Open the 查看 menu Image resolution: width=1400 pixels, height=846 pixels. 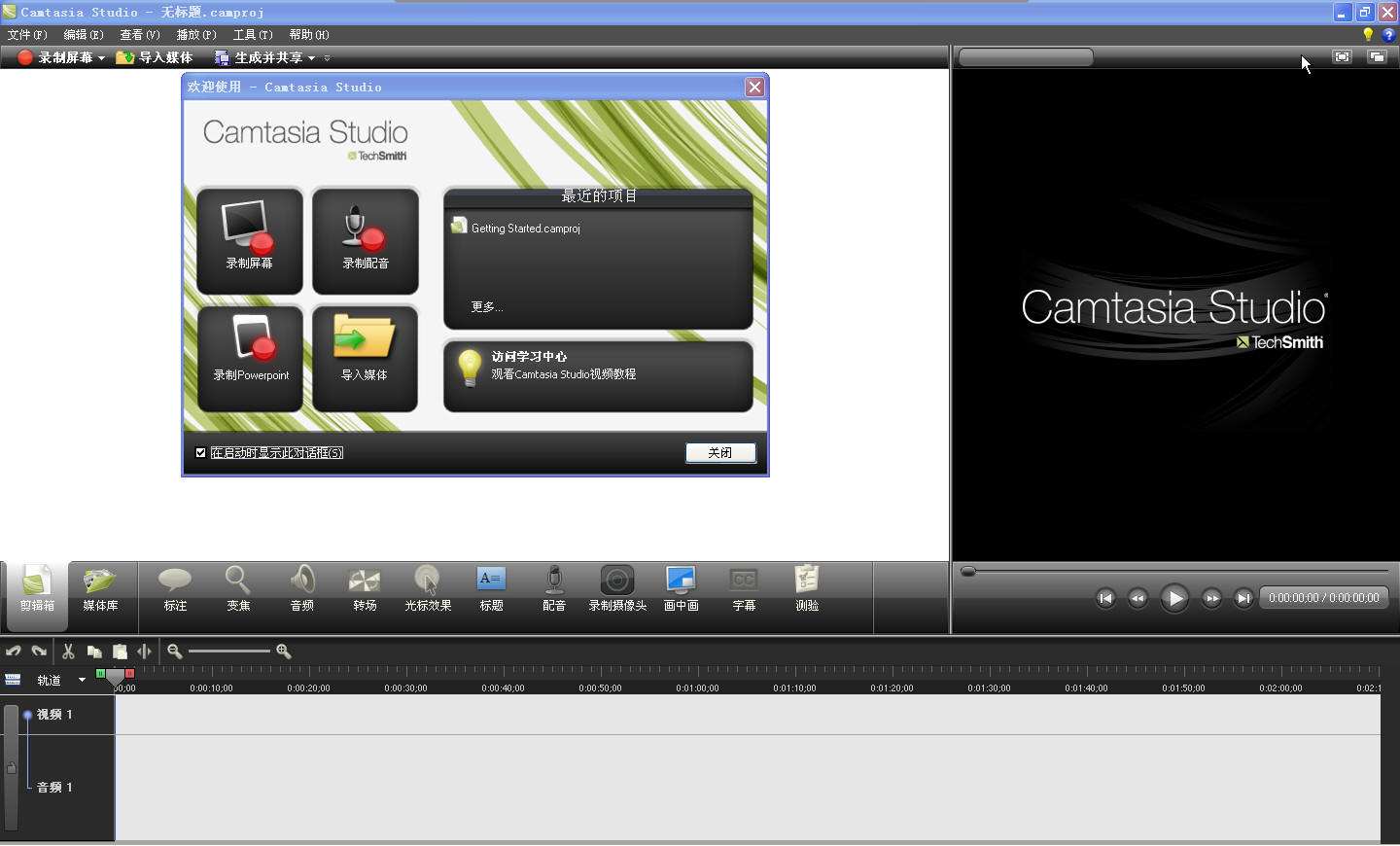coord(140,35)
